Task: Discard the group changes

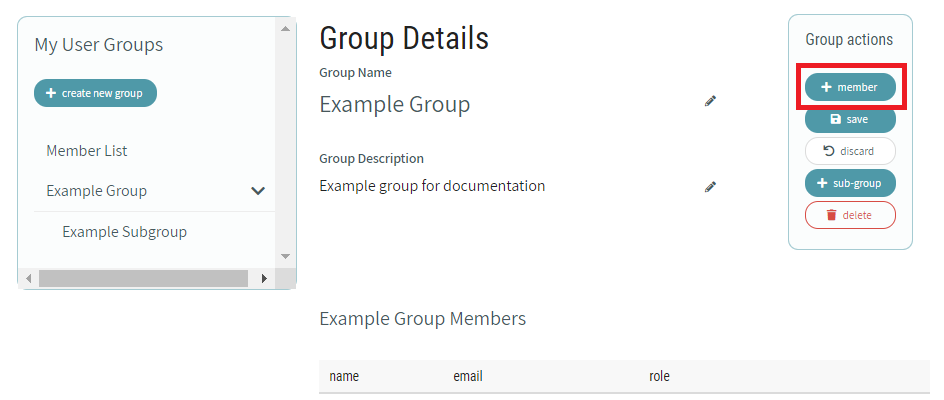Action: (850, 151)
